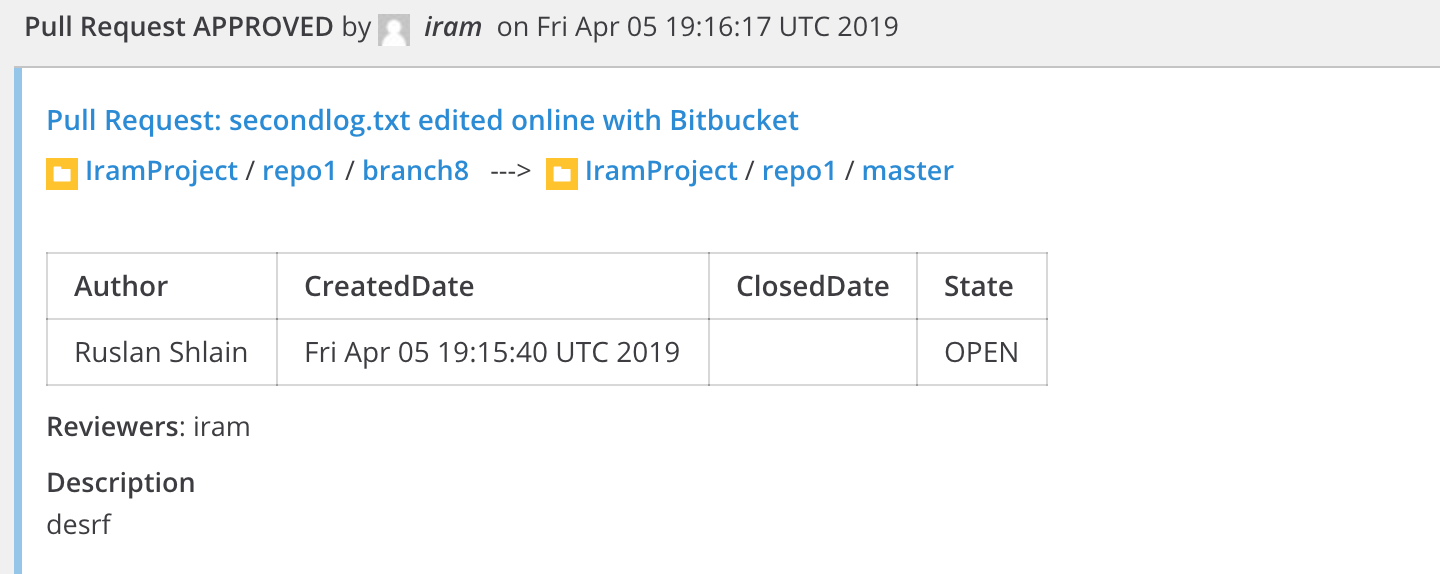Click the created date value cell
The height and width of the screenshot is (574, 1440).
[493, 352]
